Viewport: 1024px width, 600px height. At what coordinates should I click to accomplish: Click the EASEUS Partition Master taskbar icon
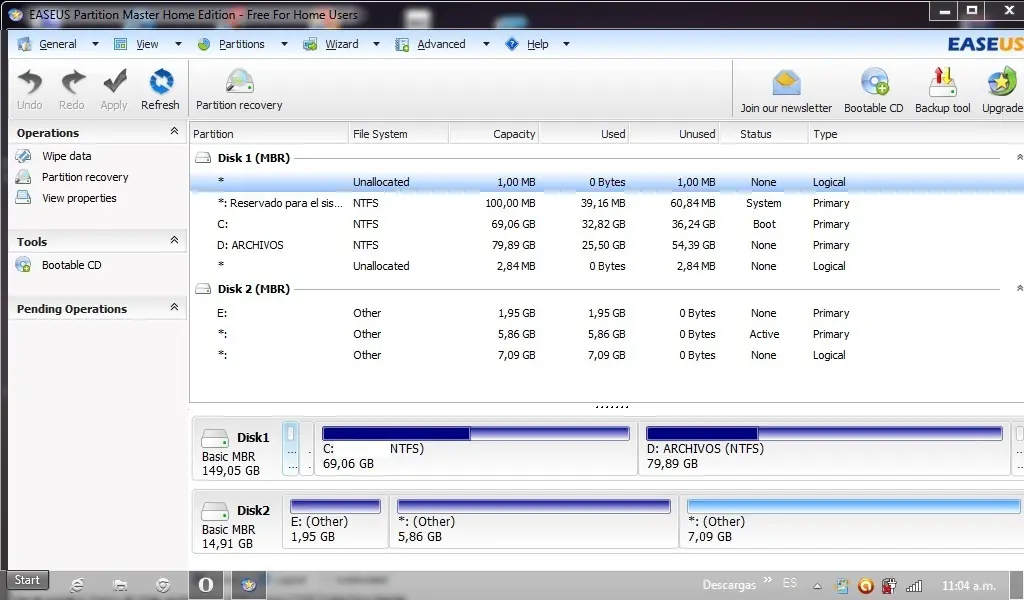(248, 585)
